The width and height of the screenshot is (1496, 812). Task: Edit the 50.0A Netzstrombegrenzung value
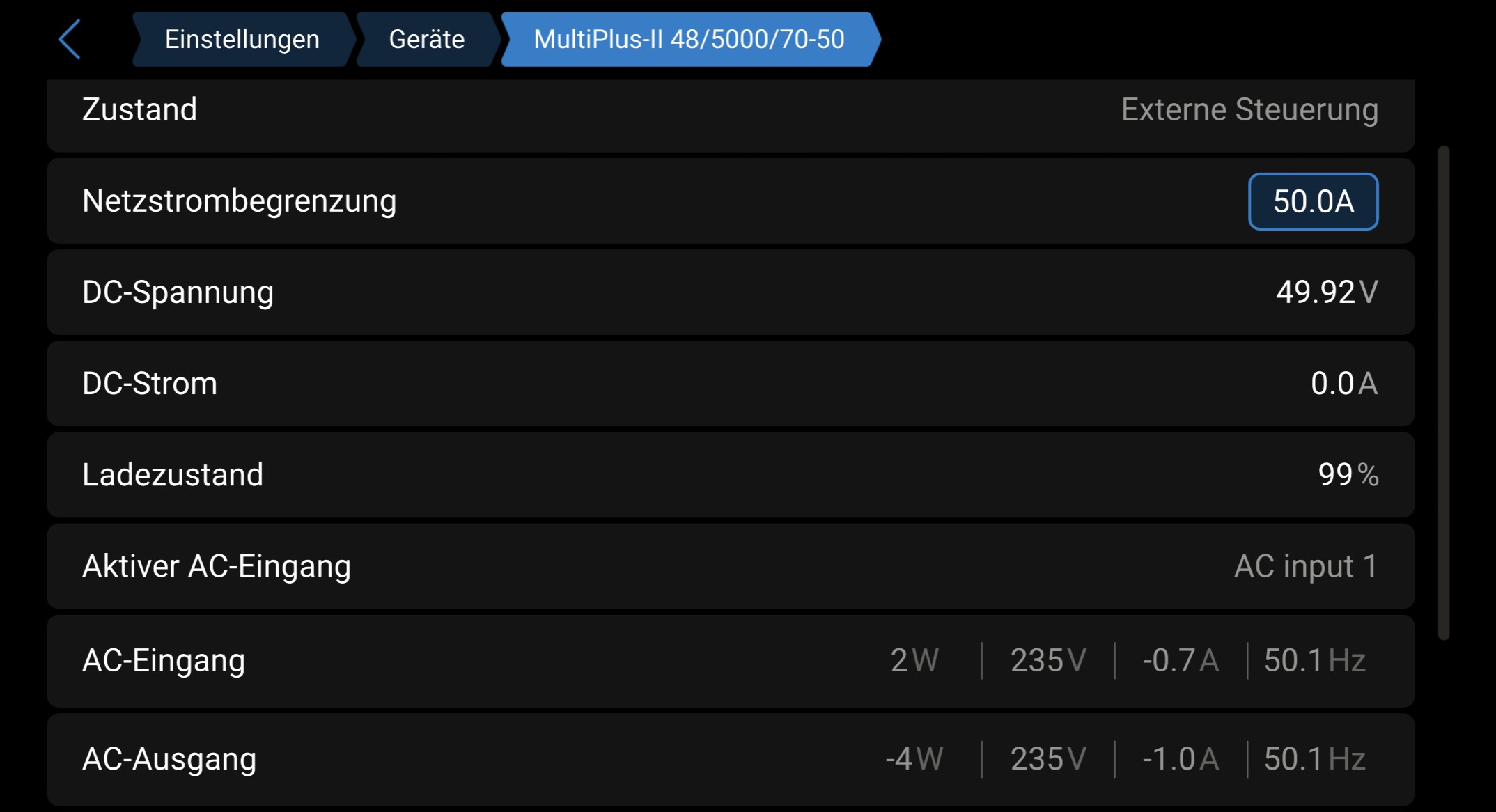pyautogui.click(x=1313, y=202)
